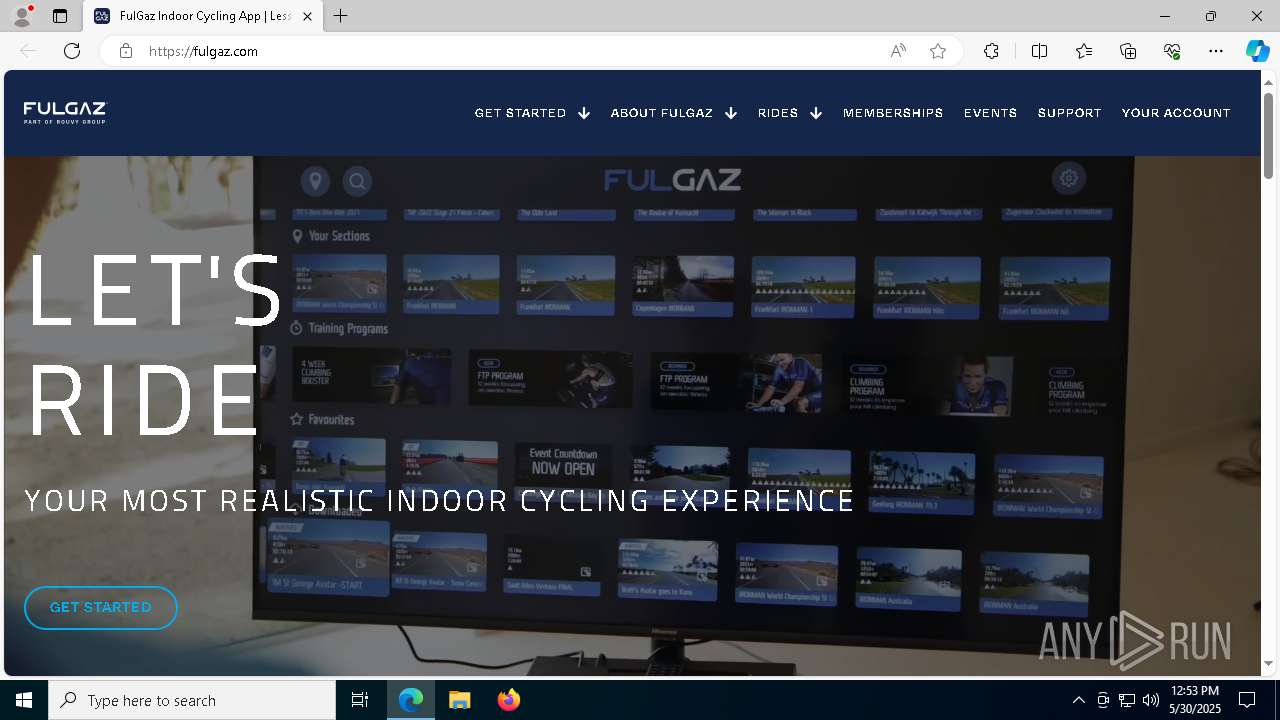Open Read Aloud in the address bar
The image size is (1280, 720).
898,51
